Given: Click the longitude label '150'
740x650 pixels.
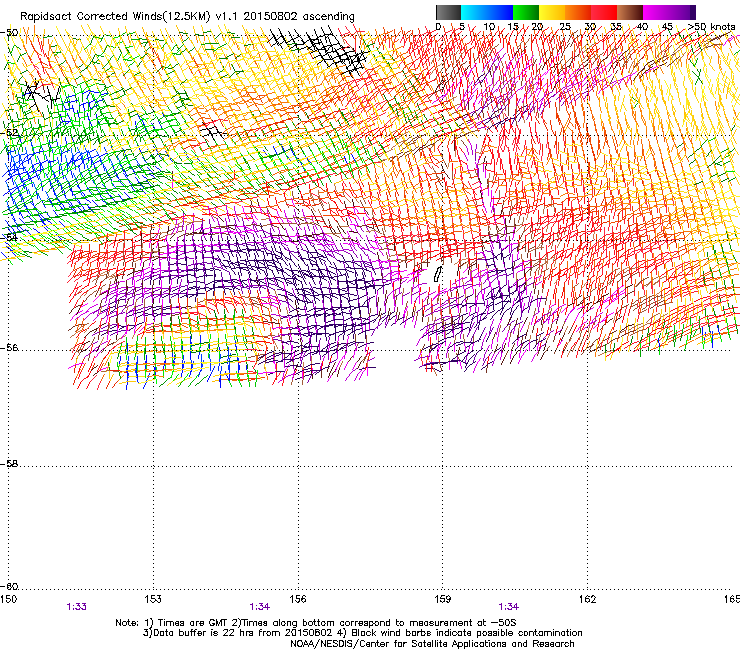Looking at the screenshot, I should pos(8,599).
